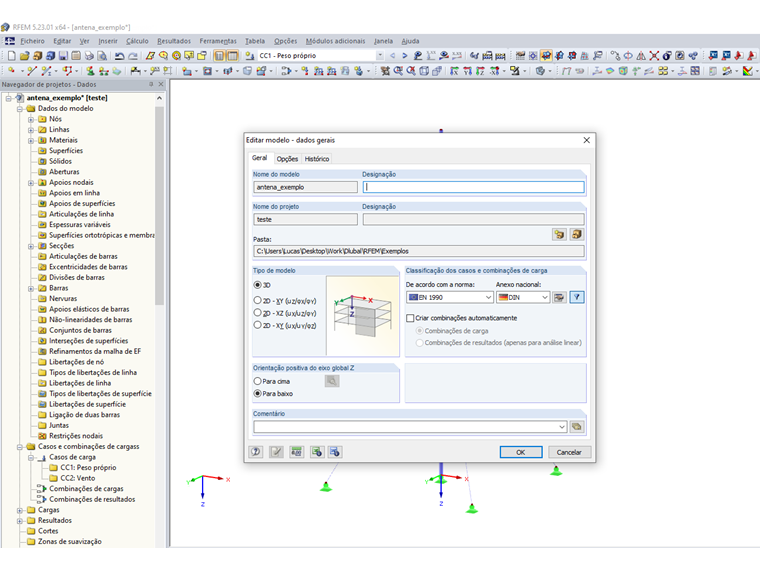Click the New model icon in toolbar
Viewport: 760px width, 570px height.
(12, 56)
